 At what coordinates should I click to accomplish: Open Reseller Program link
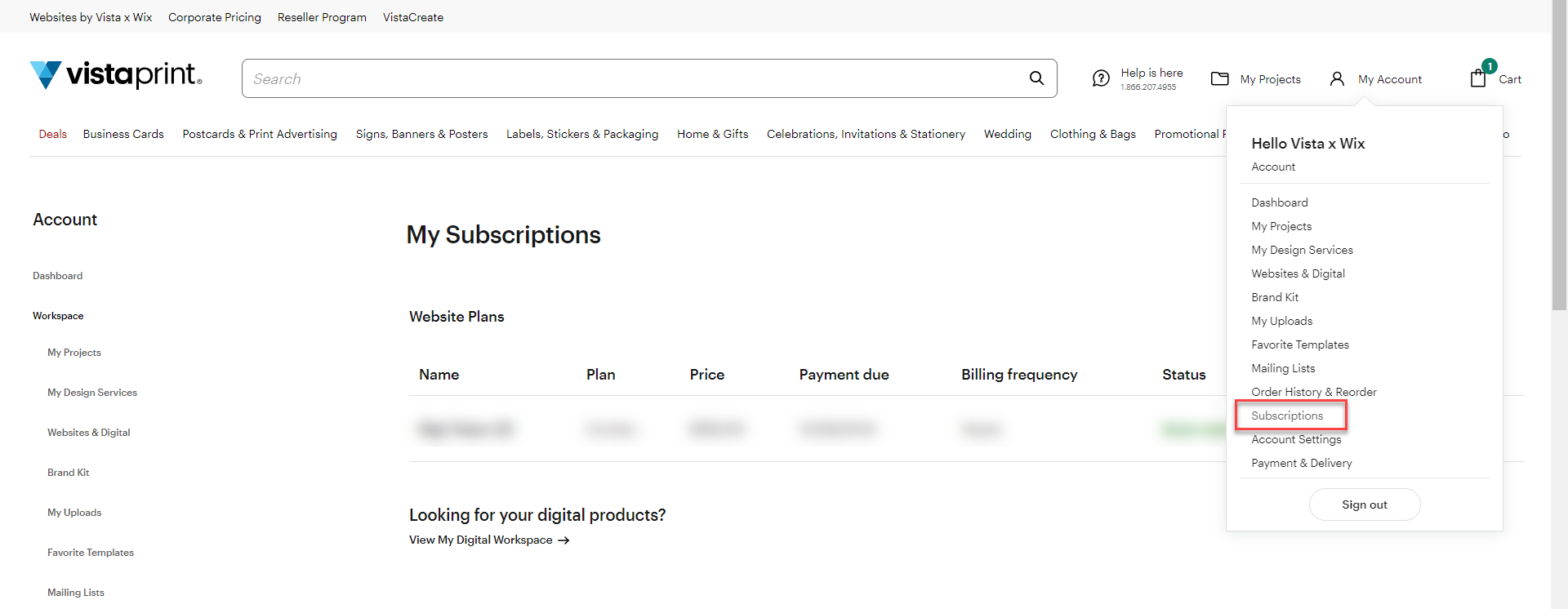click(x=322, y=17)
